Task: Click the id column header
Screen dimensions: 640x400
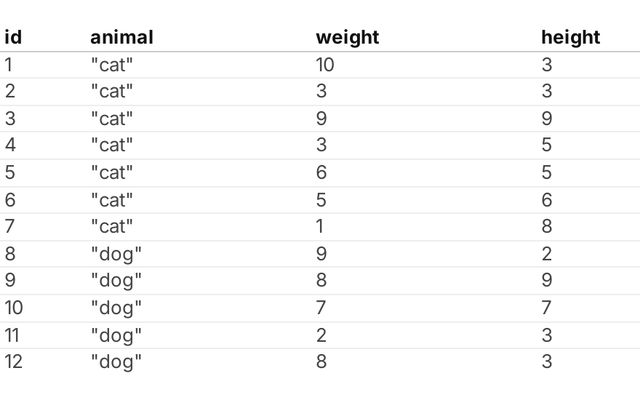Action: 14,38
